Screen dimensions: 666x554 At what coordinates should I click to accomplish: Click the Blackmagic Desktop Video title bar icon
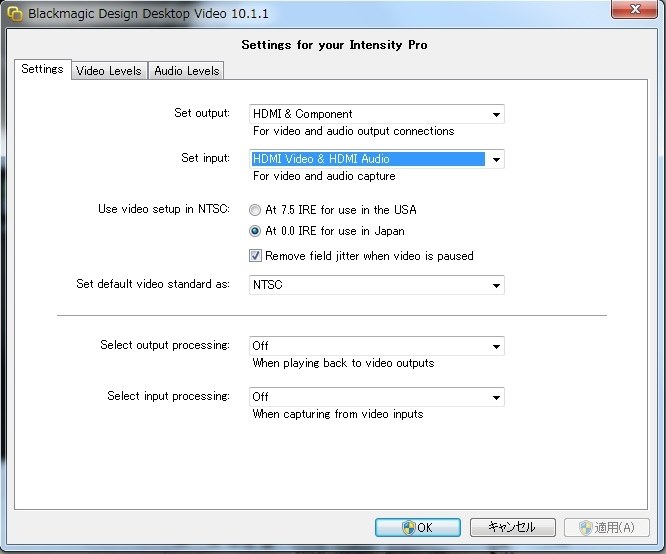[x=15, y=13]
